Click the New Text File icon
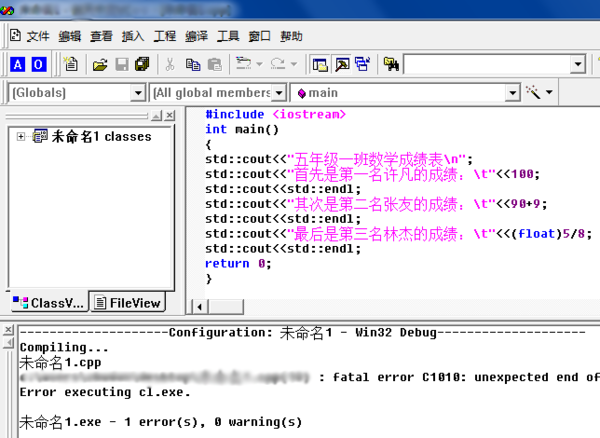The height and width of the screenshot is (438, 600). (x=71, y=64)
